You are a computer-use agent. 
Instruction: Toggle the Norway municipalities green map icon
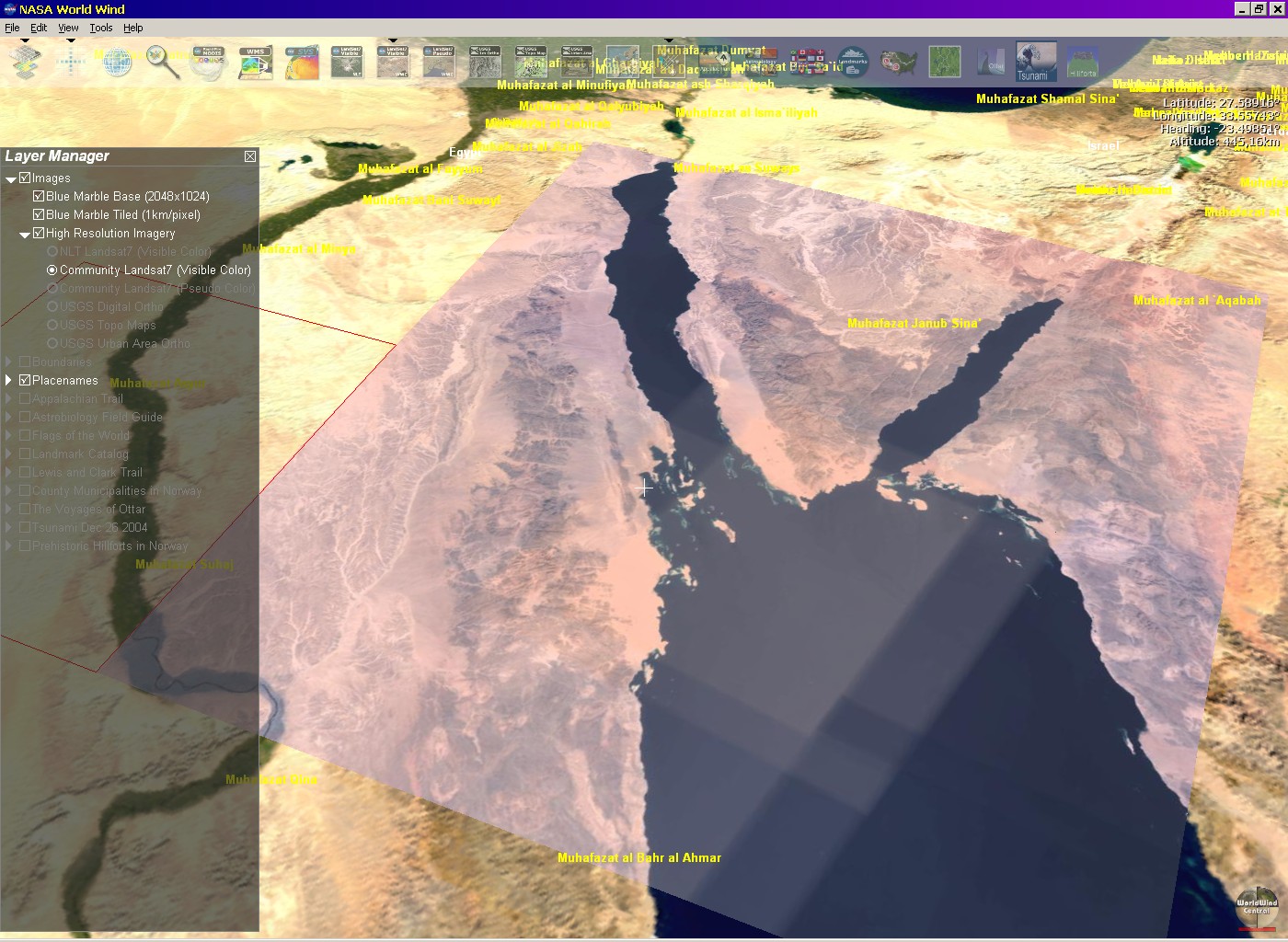tap(946, 62)
